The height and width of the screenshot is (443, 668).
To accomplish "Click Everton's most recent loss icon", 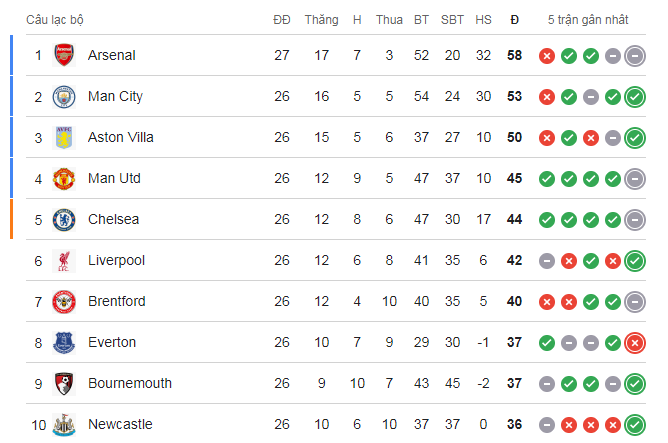I will click(x=635, y=342).
